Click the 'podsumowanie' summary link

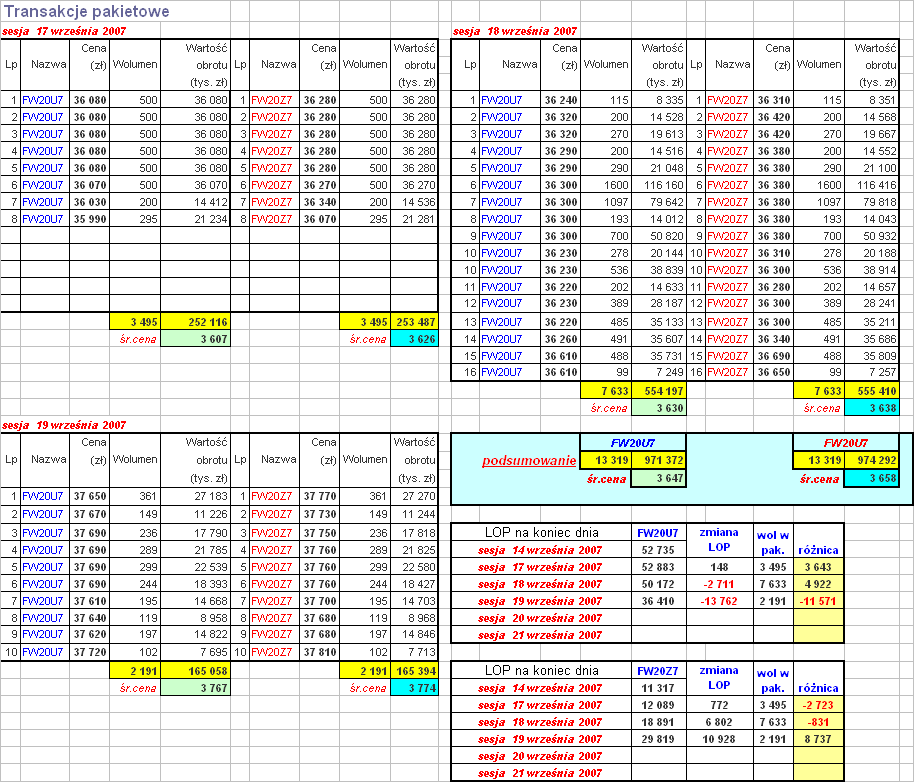pos(529,461)
